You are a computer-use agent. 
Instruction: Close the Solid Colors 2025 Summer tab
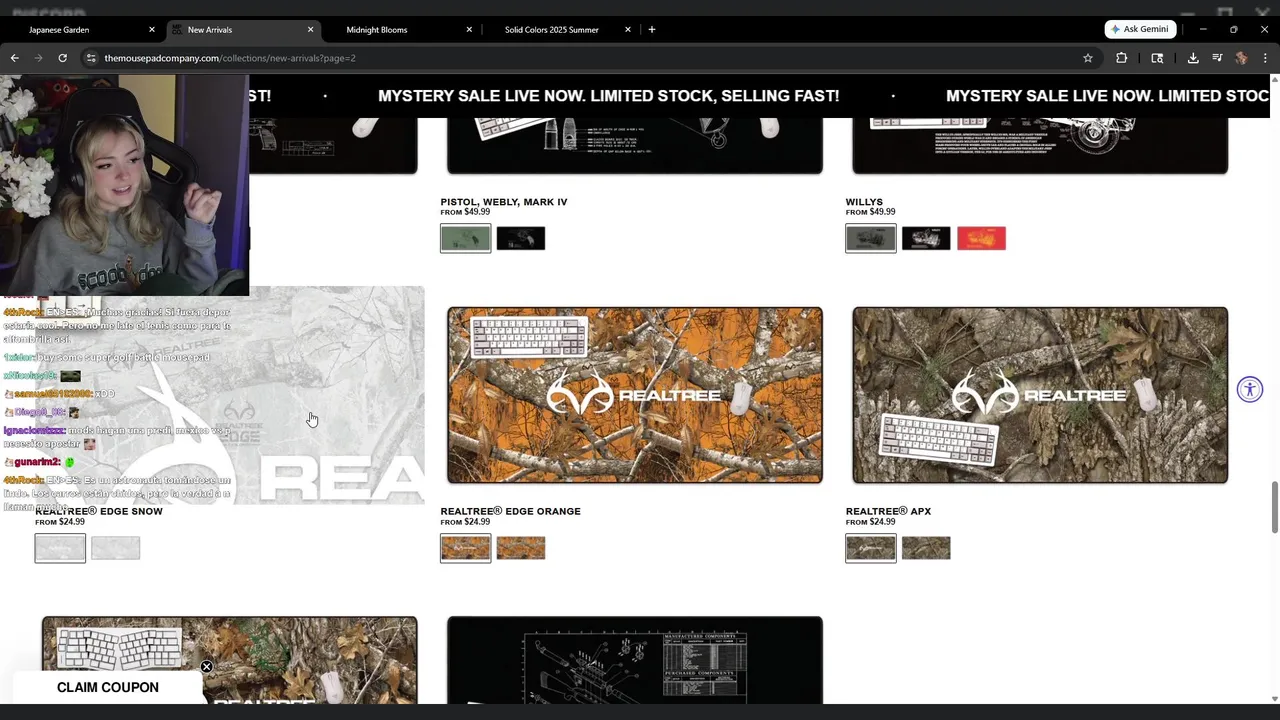coord(628,30)
